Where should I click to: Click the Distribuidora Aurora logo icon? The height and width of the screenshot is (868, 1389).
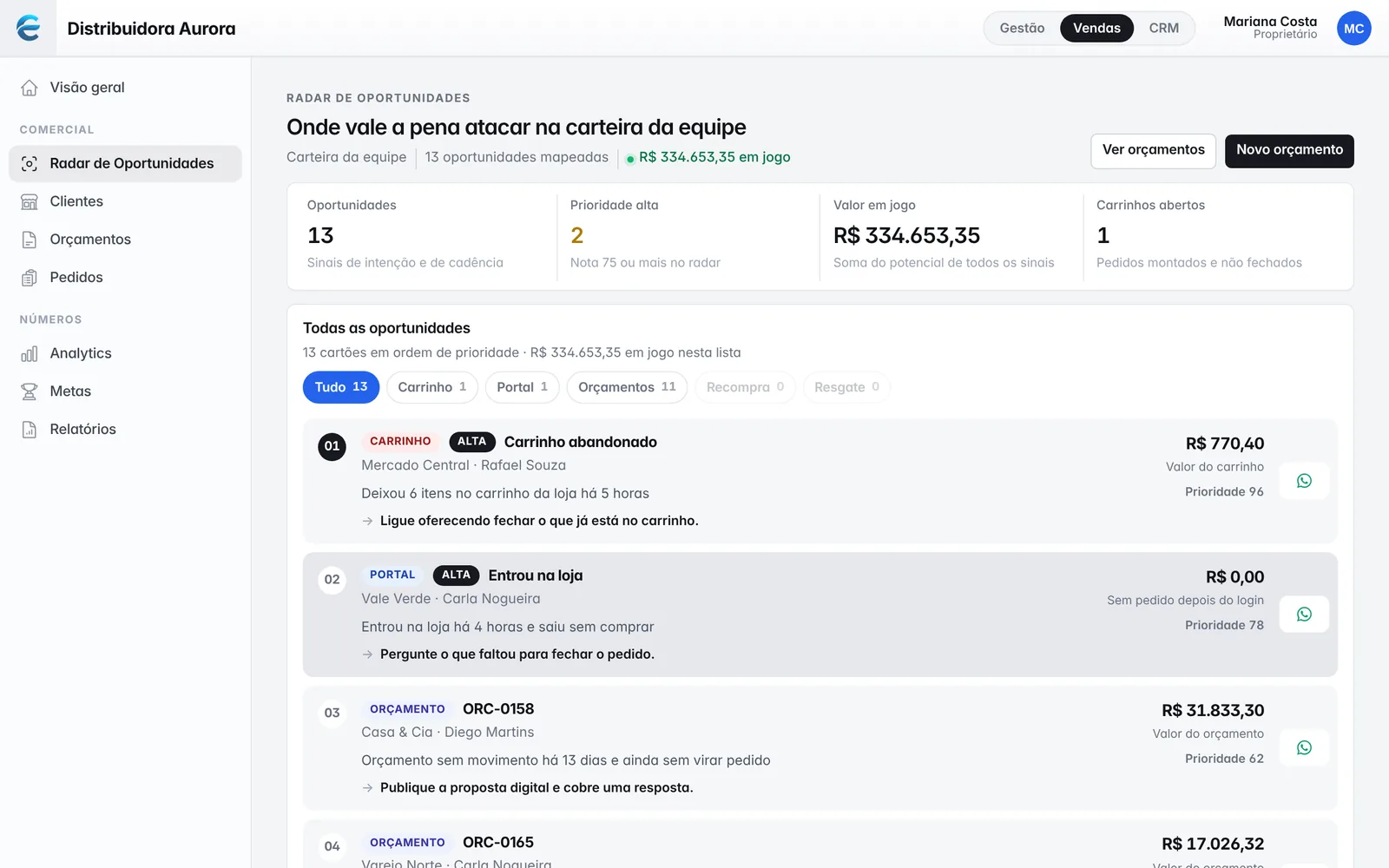(28, 28)
